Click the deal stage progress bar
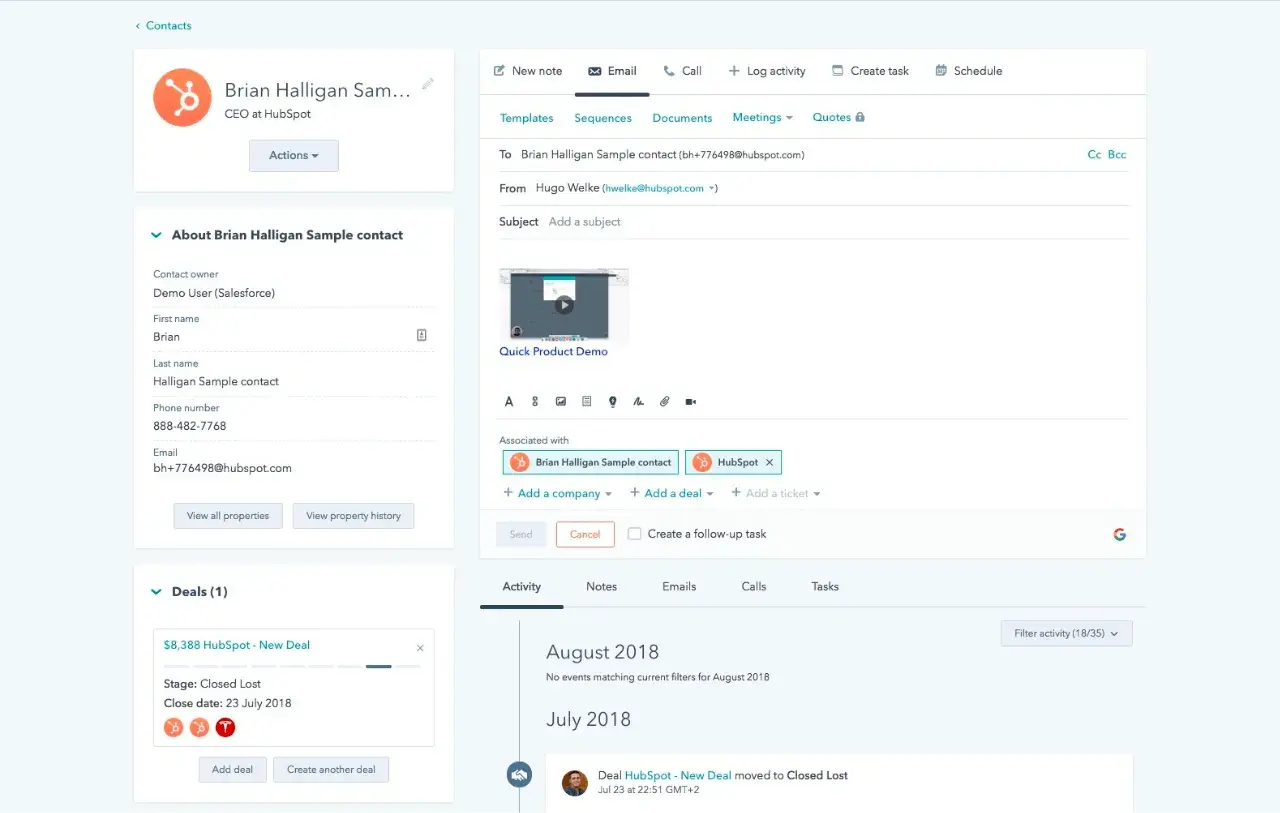 pyautogui.click(x=292, y=666)
